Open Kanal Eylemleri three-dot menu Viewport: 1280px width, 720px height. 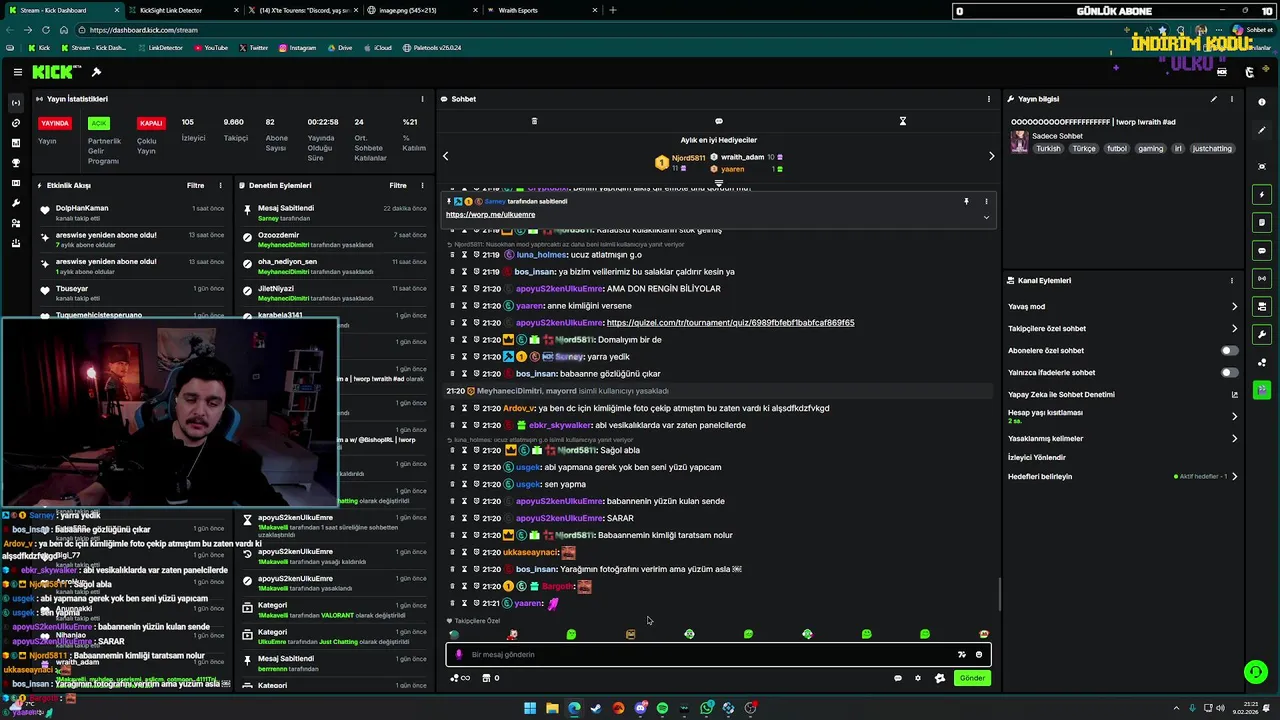tap(1232, 281)
